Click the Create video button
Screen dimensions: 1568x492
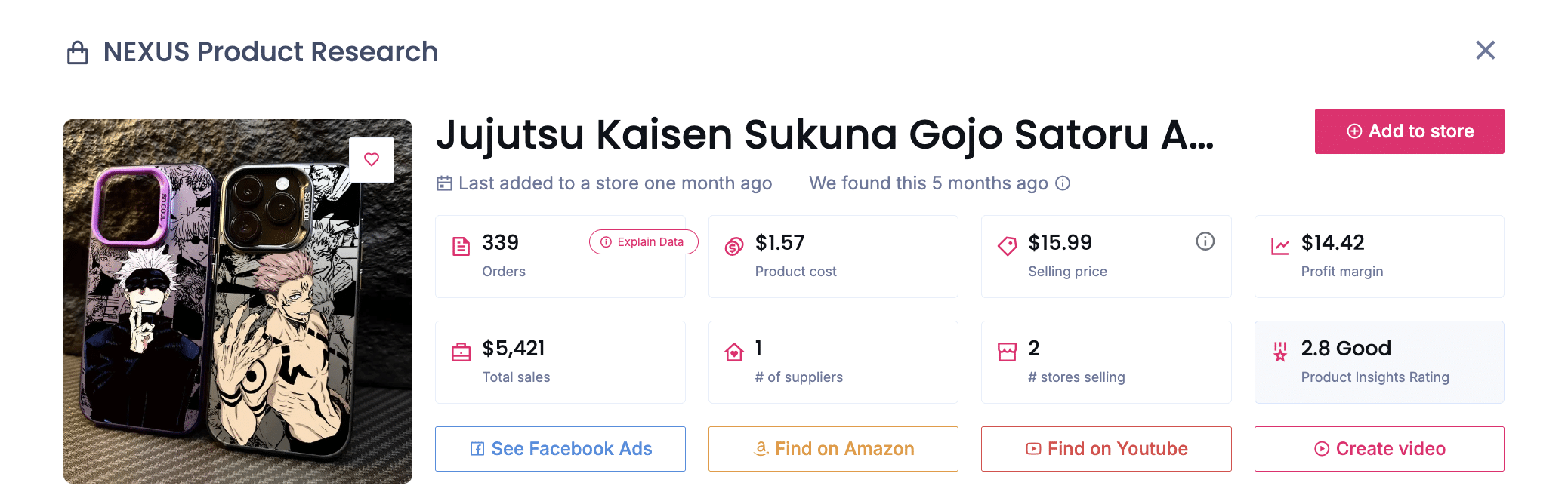pos(1379,449)
